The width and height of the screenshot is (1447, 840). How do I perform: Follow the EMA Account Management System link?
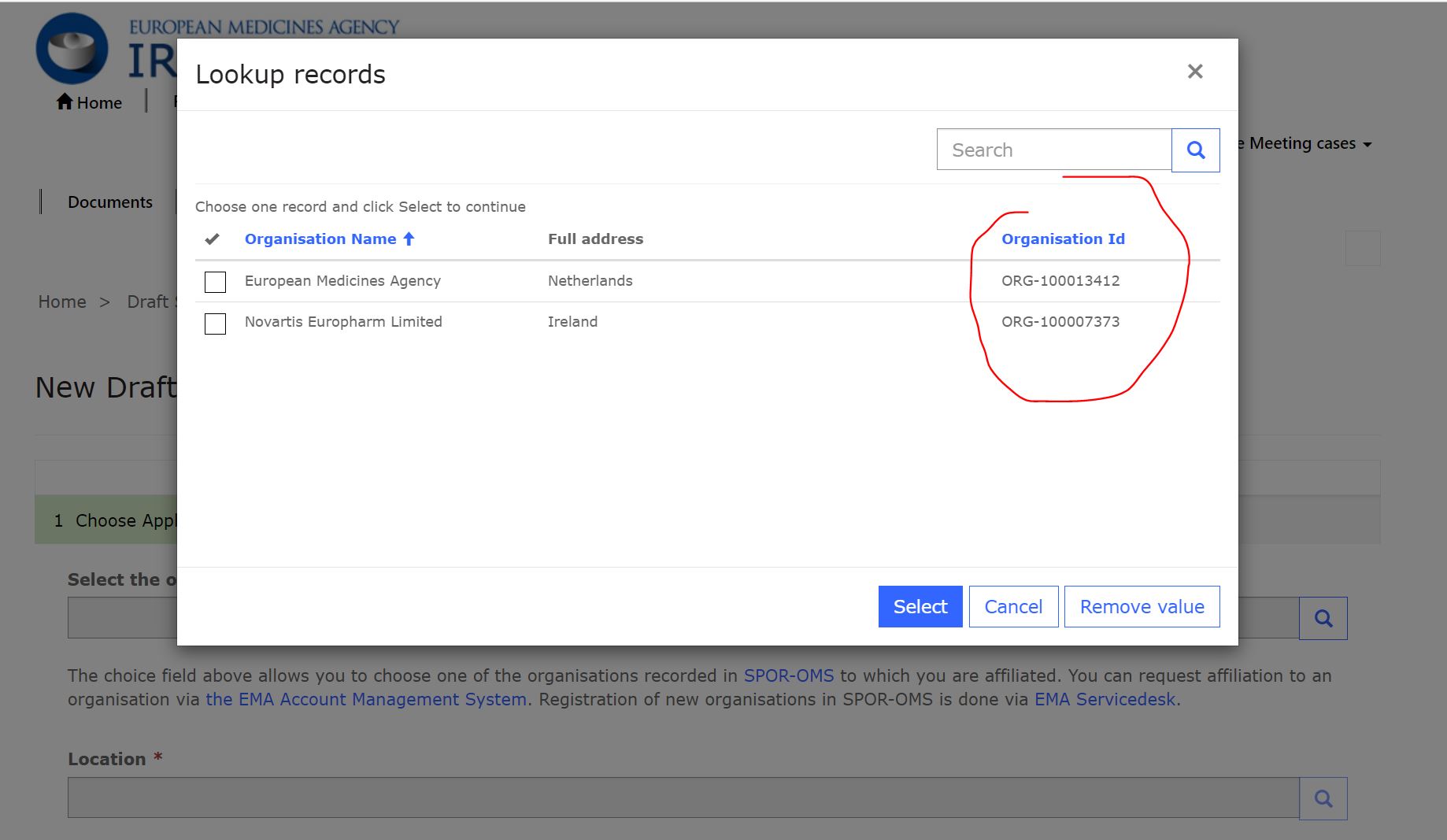pos(366,699)
